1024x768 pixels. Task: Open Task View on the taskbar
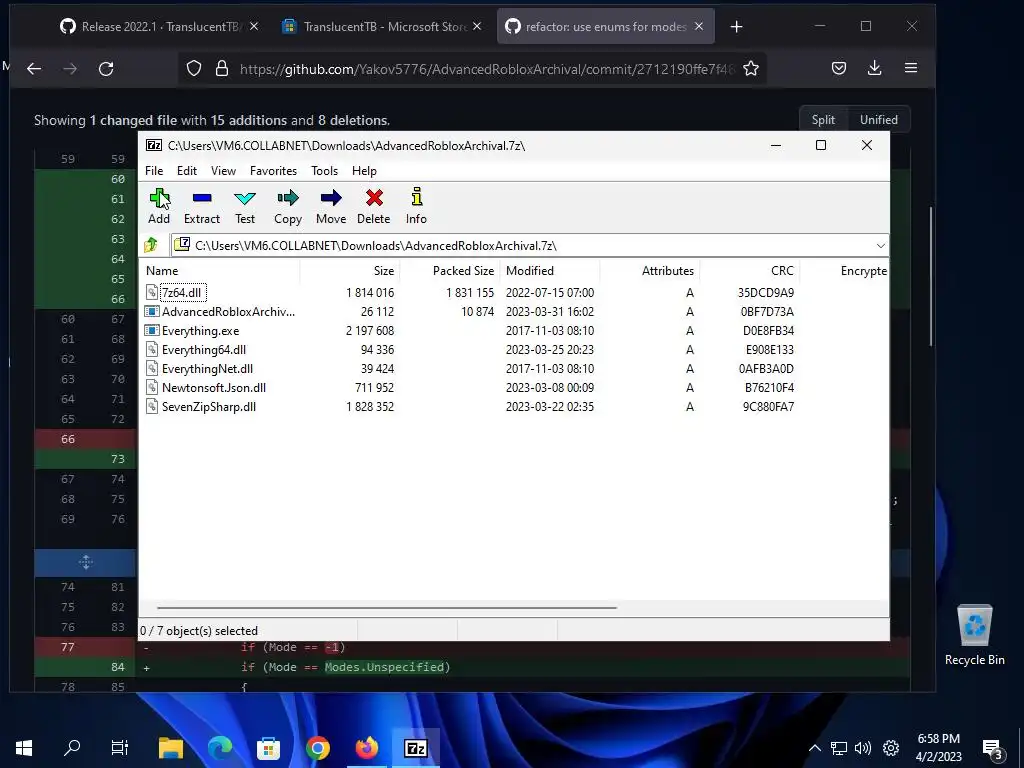click(x=120, y=747)
